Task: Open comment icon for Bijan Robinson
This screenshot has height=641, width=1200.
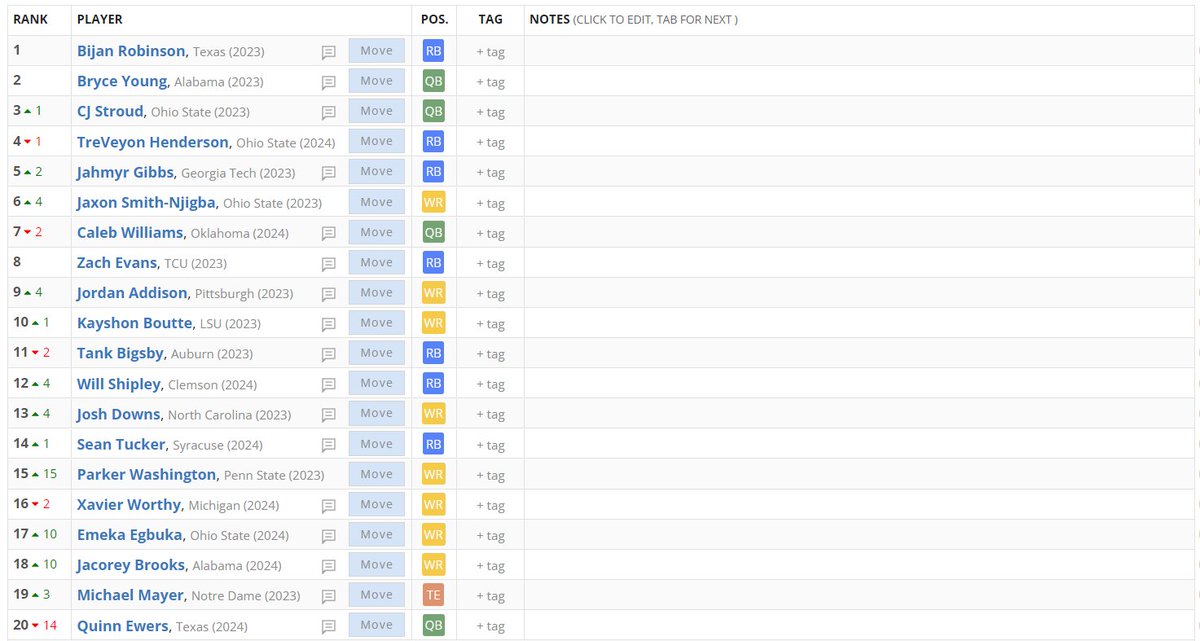Action: point(329,52)
